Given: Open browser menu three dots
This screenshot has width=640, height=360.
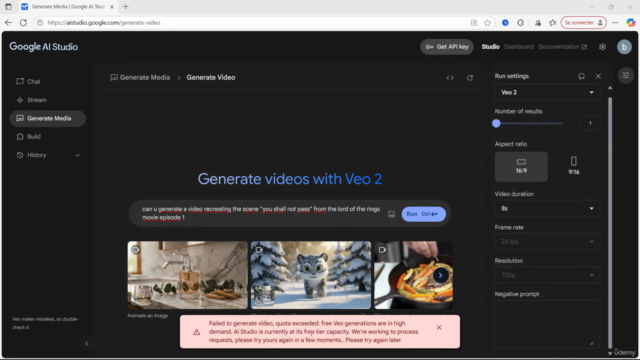Looking at the screenshot, I should (615, 23).
